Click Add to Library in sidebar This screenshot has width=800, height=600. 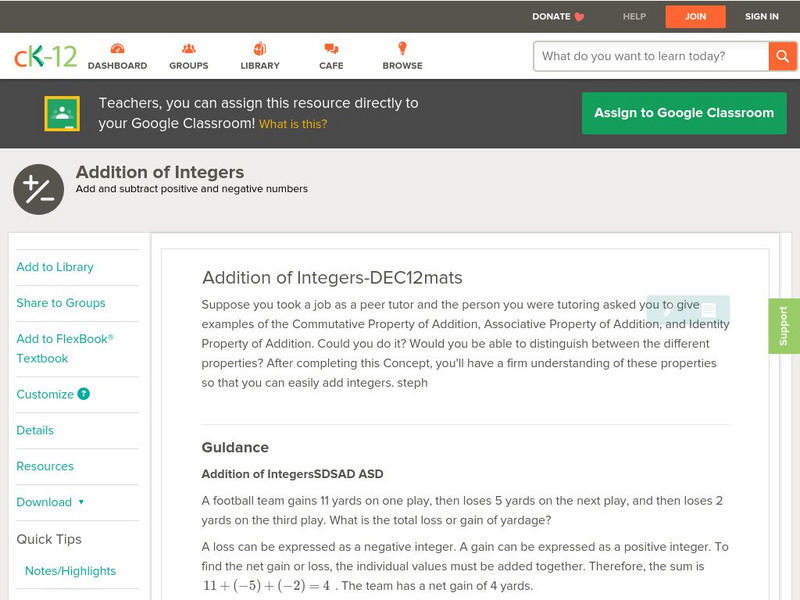click(55, 267)
